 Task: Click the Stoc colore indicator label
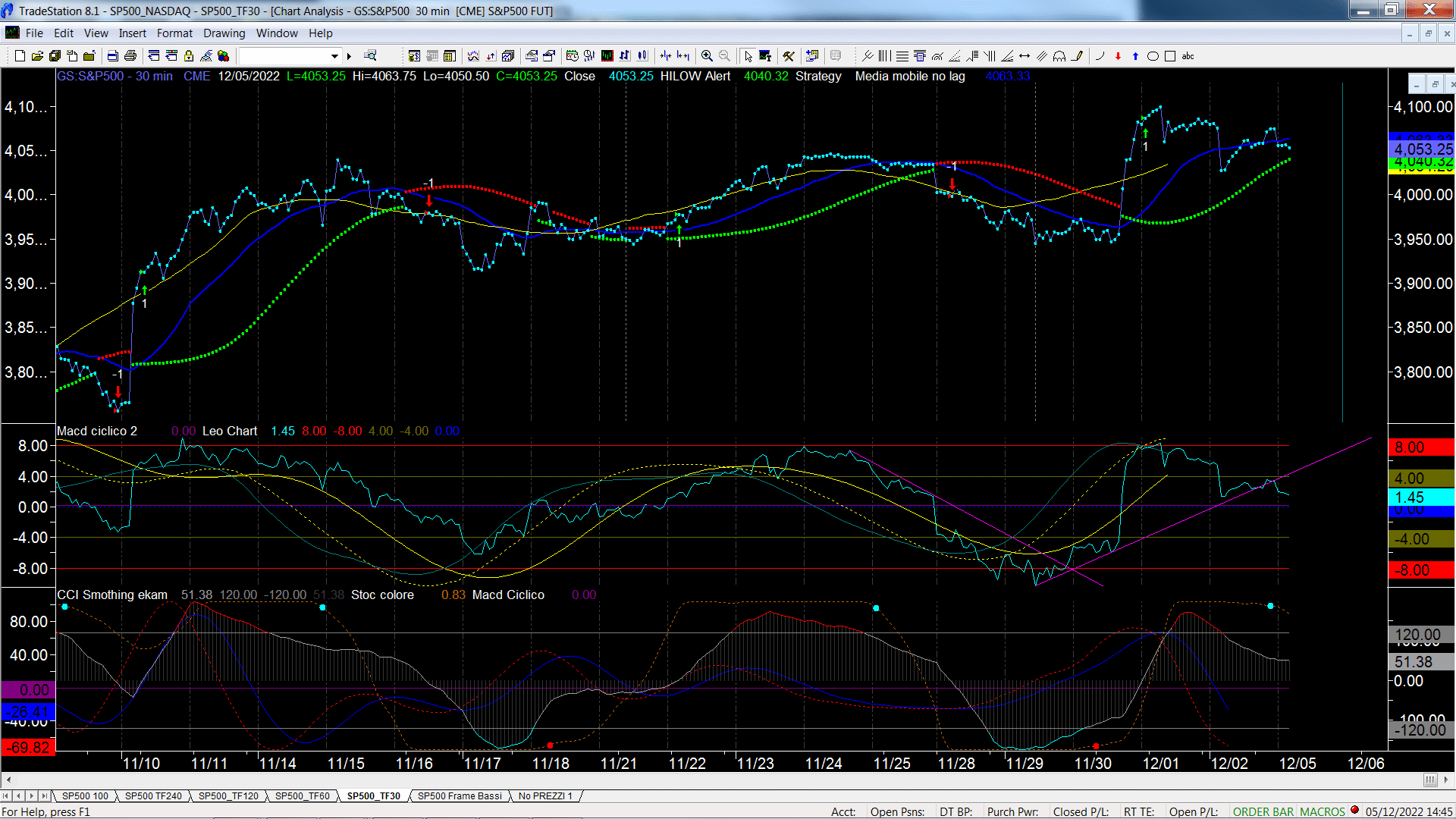coord(382,595)
